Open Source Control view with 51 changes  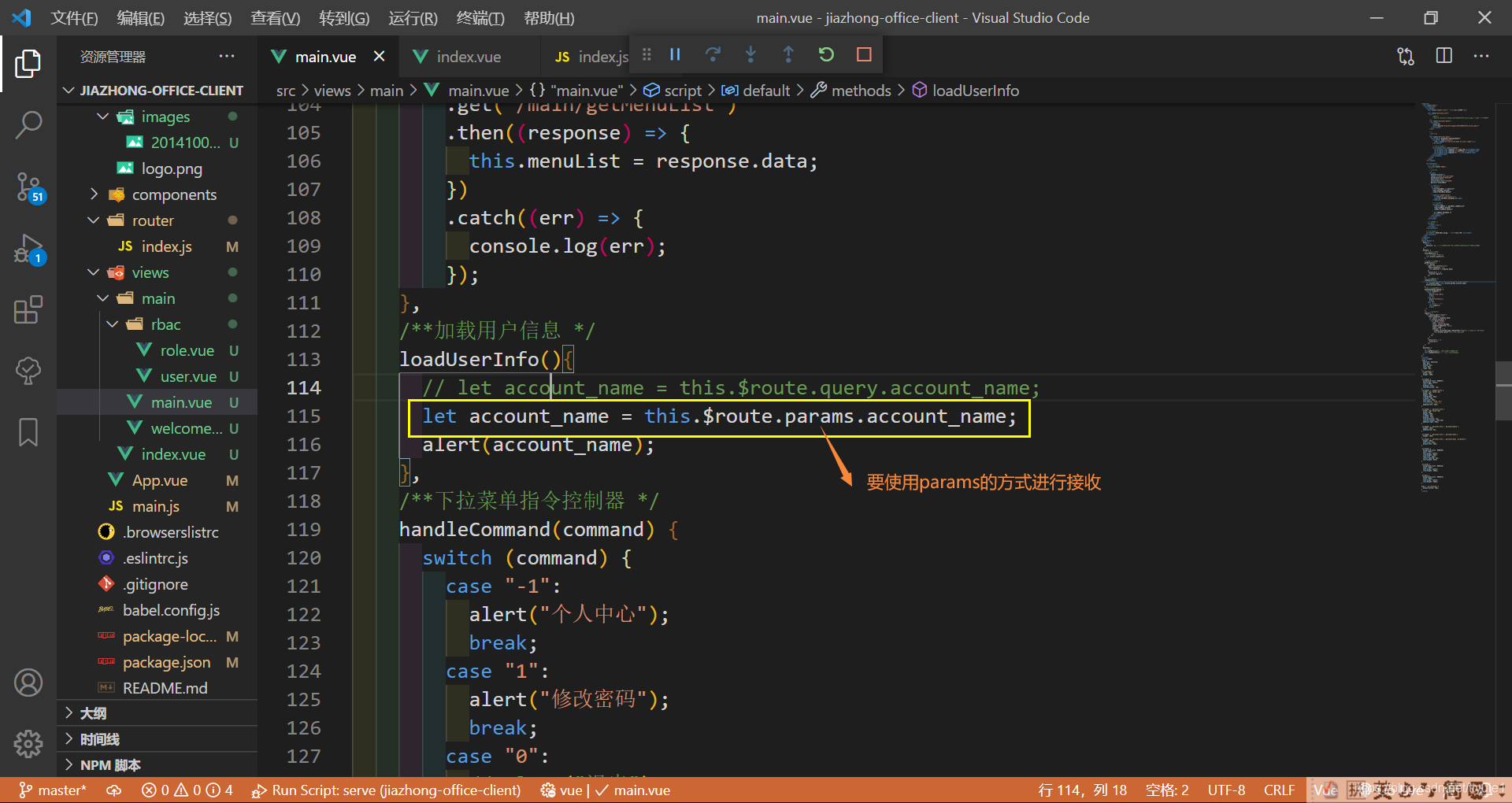pyautogui.click(x=28, y=187)
